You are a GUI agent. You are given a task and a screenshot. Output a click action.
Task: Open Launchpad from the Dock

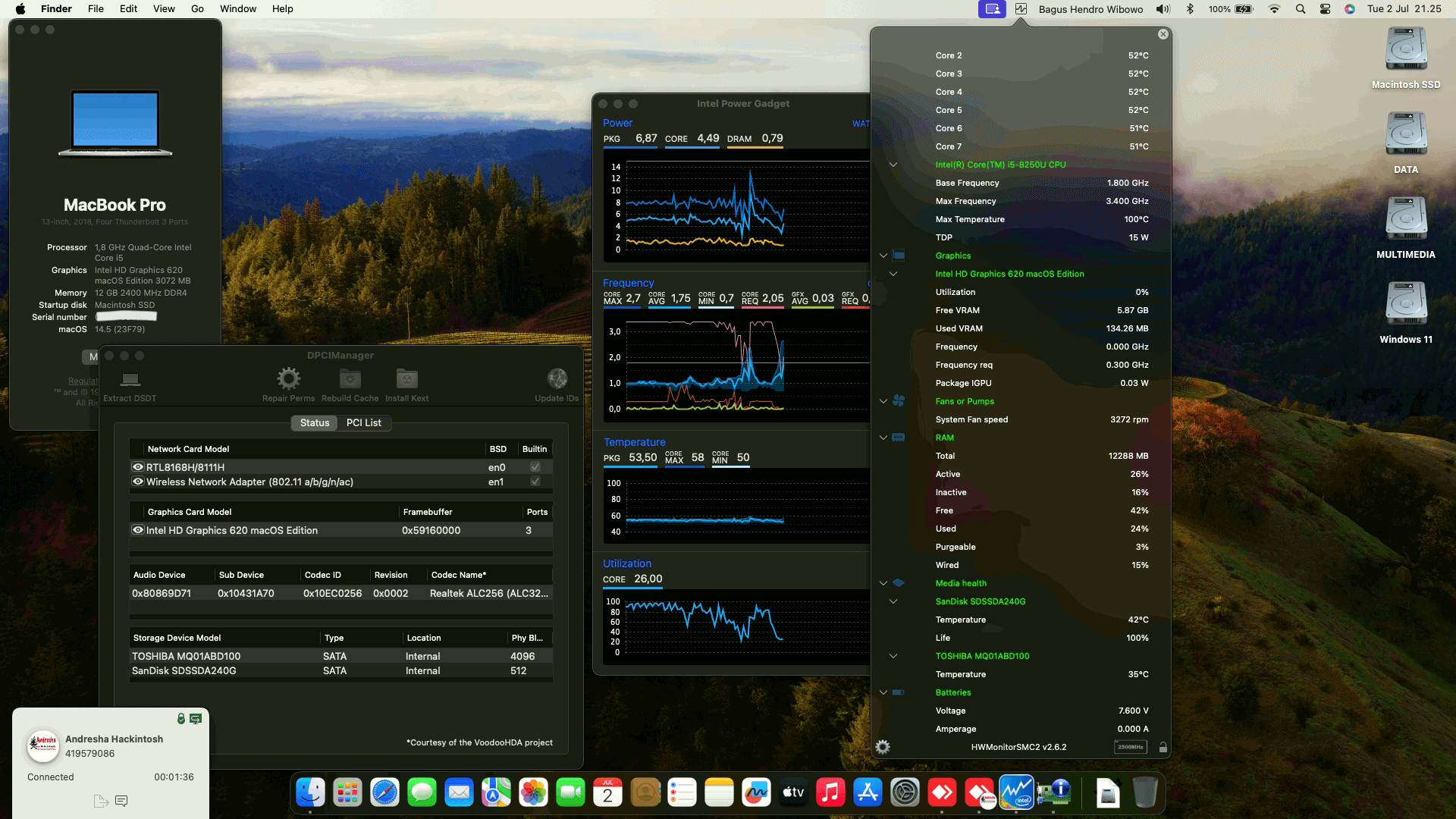click(x=347, y=793)
